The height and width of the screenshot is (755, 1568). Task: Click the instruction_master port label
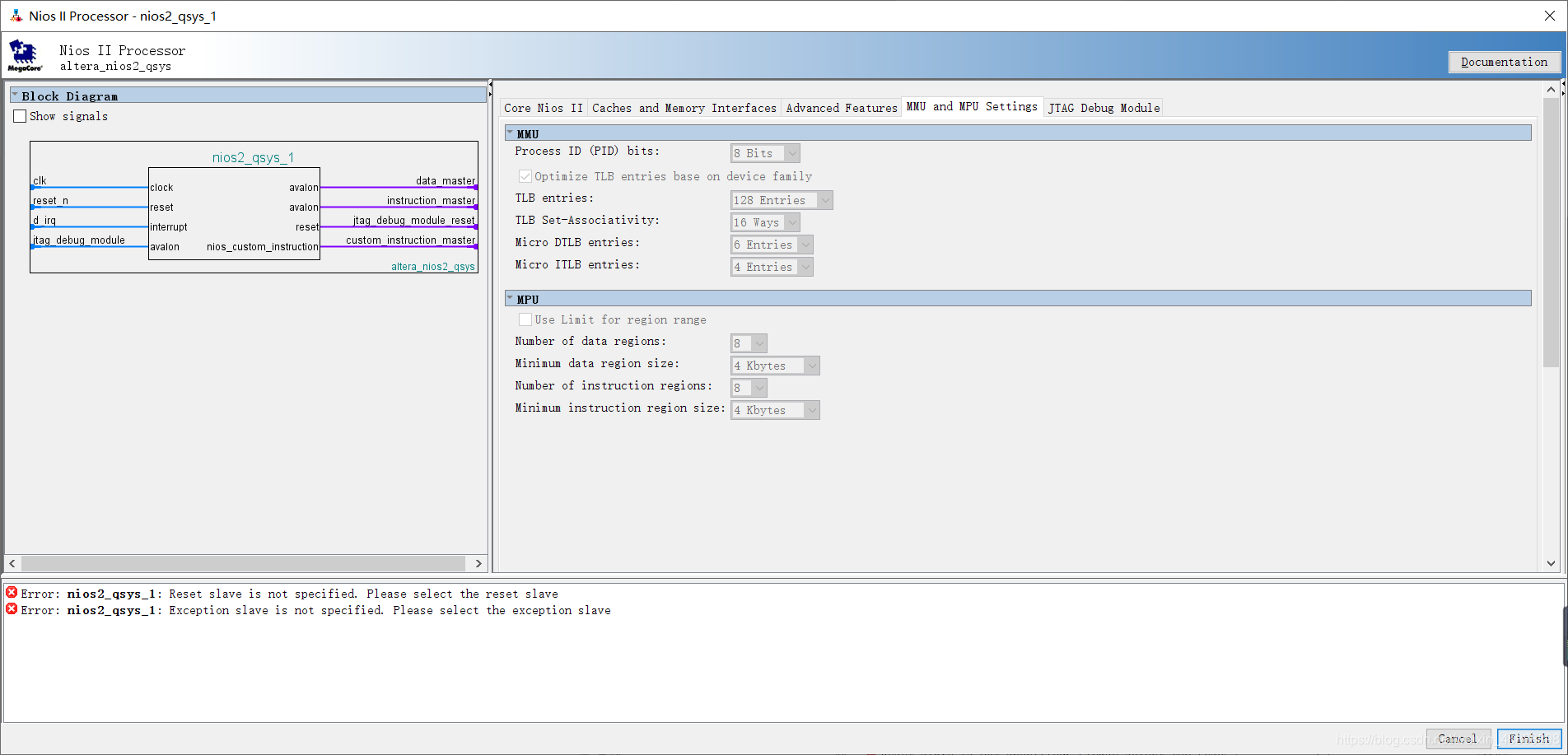pos(431,200)
